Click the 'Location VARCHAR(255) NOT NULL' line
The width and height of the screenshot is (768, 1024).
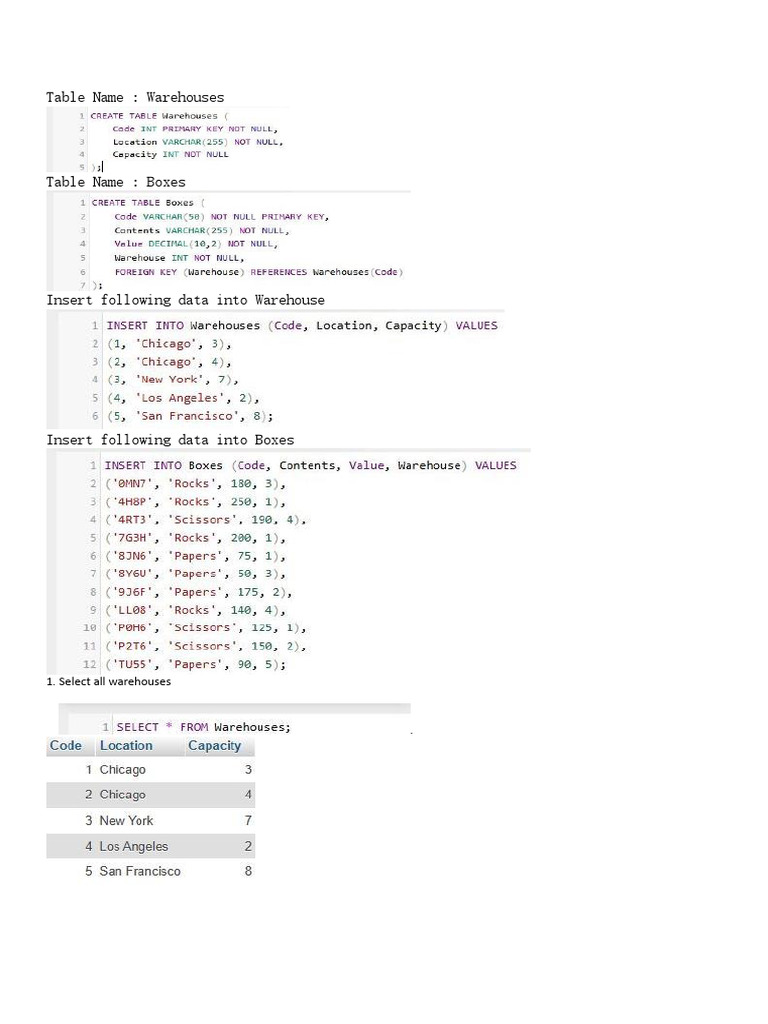[198, 142]
